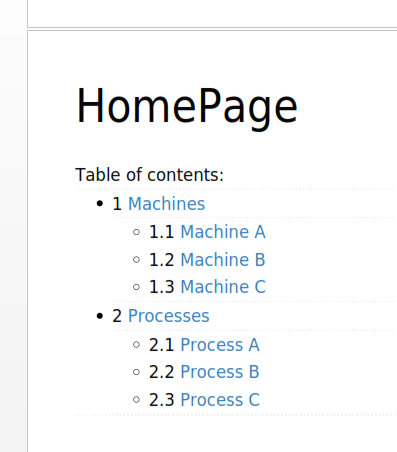Viewport: 397px width, 452px height.
Task: Open the Machine A link
Action: (223, 232)
